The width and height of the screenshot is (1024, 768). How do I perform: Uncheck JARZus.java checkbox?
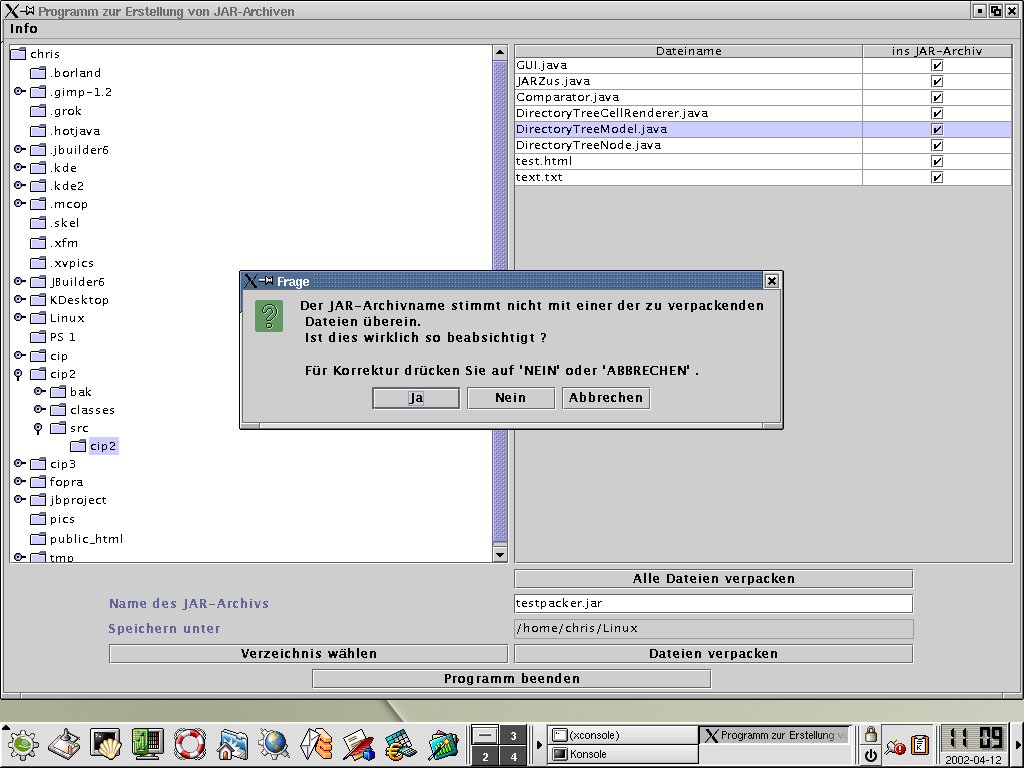click(x=937, y=81)
